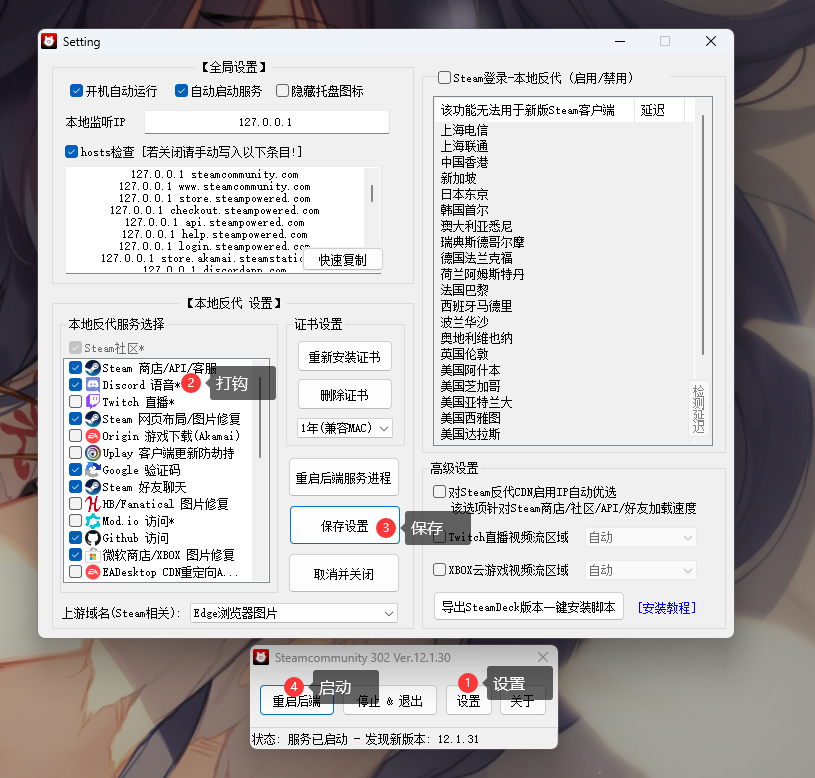Open the Edge浏览器图片 upstream domain dropdown
815x778 pixels.
pos(293,612)
